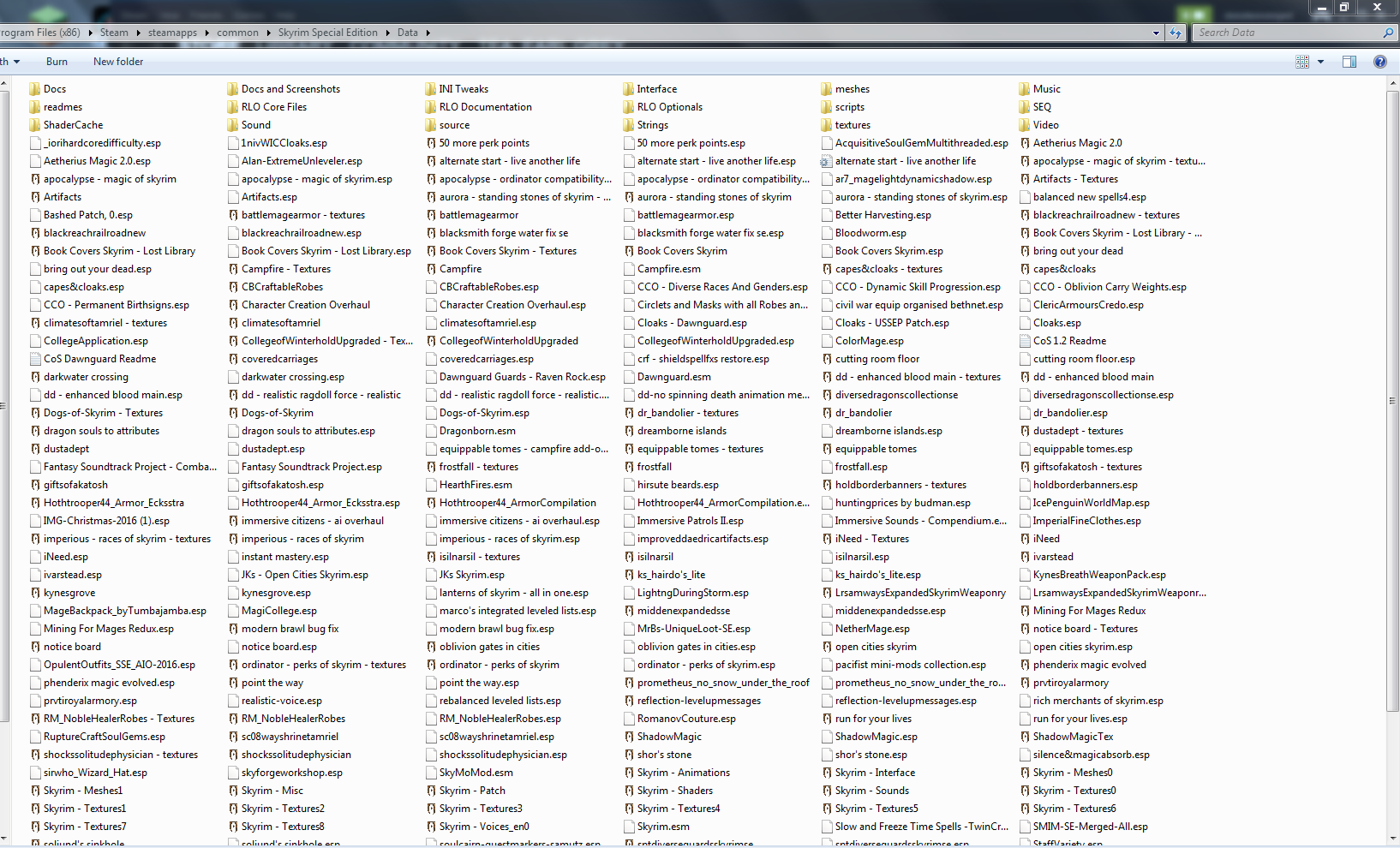The width and height of the screenshot is (1400, 848).
Task: Expand the arrow after Skyrim Special Edition breadcrumb
Action: pyautogui.click(x=387, y=33)
